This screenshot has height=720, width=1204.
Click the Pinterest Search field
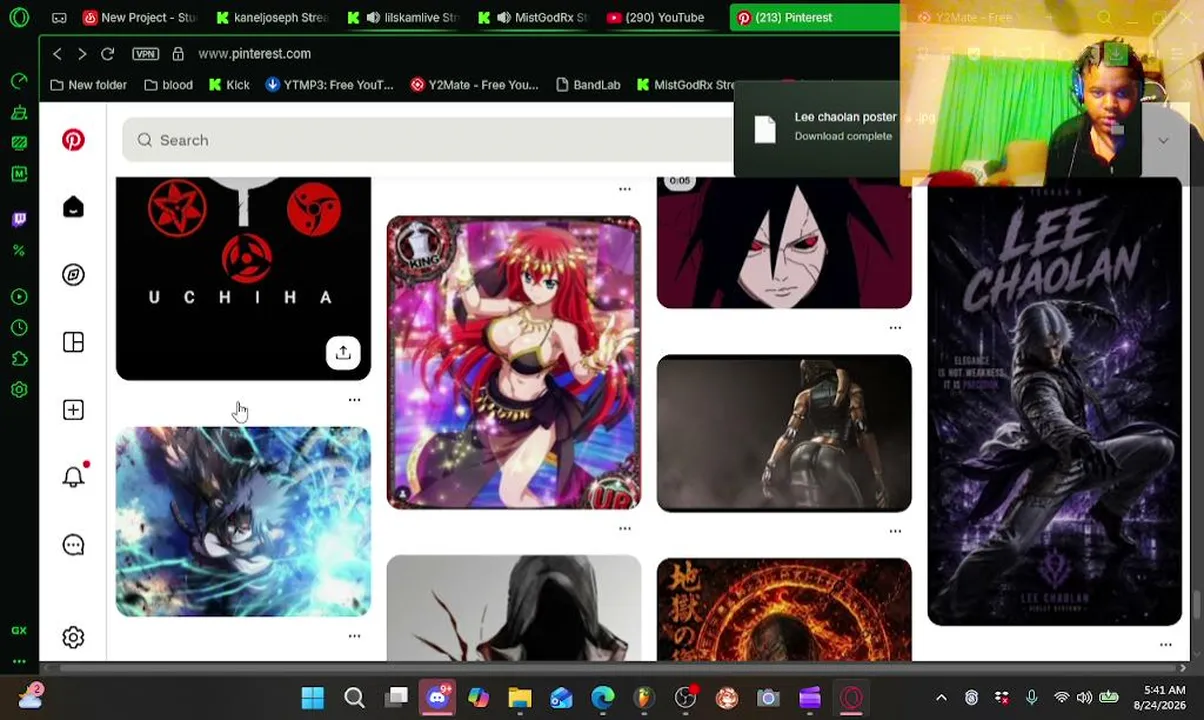(430, 140)
